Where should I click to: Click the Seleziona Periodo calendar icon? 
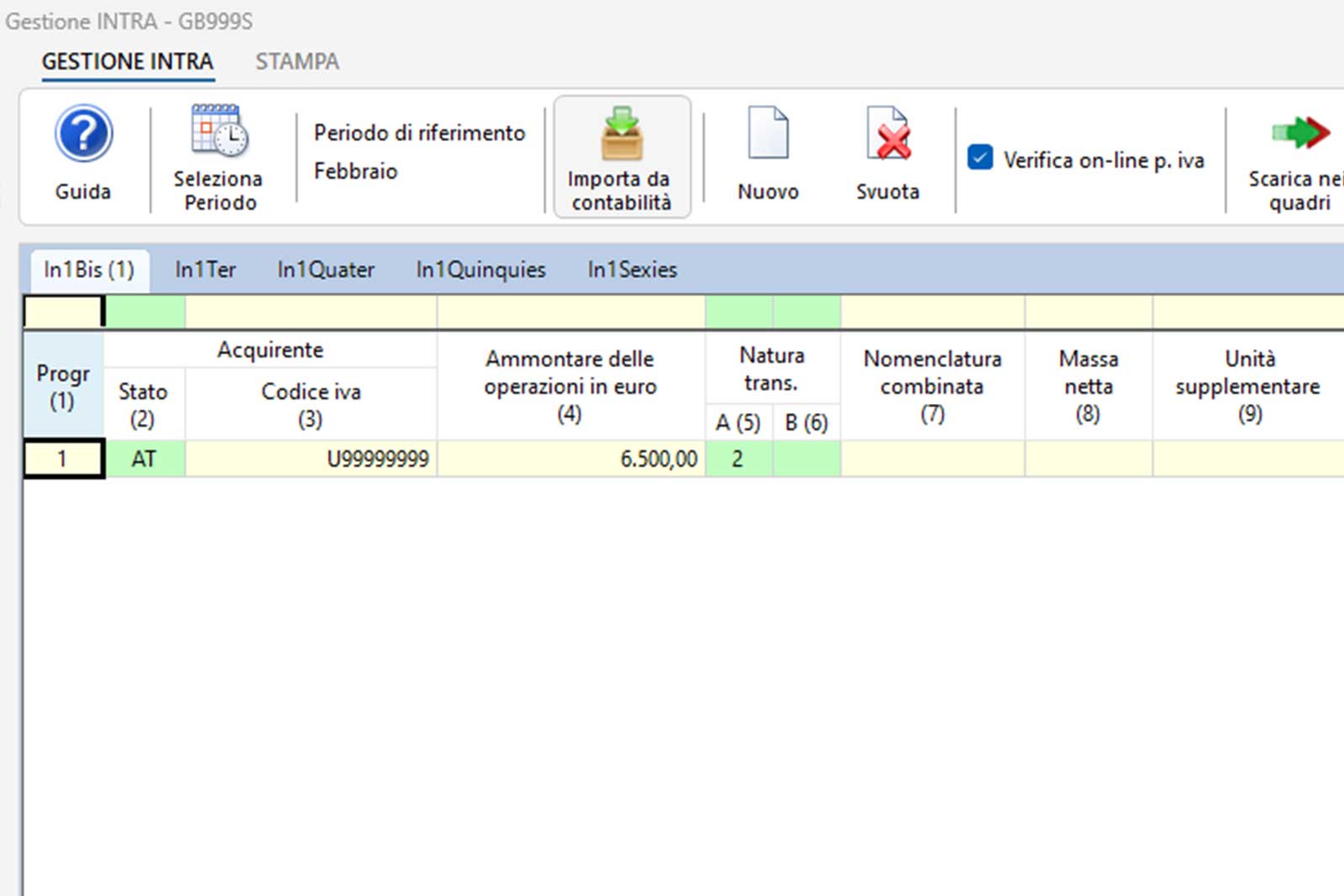pyautogui.click(x=219, y=132)
